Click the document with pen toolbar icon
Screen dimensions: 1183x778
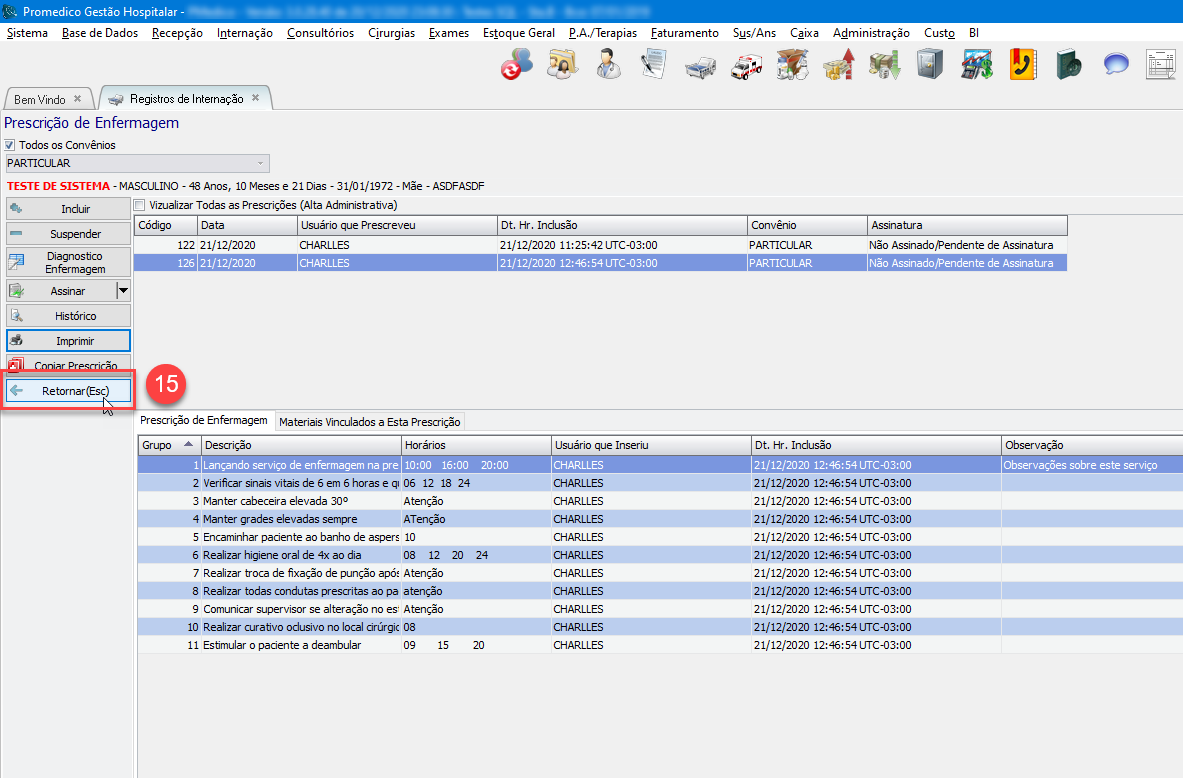[654, 66]
